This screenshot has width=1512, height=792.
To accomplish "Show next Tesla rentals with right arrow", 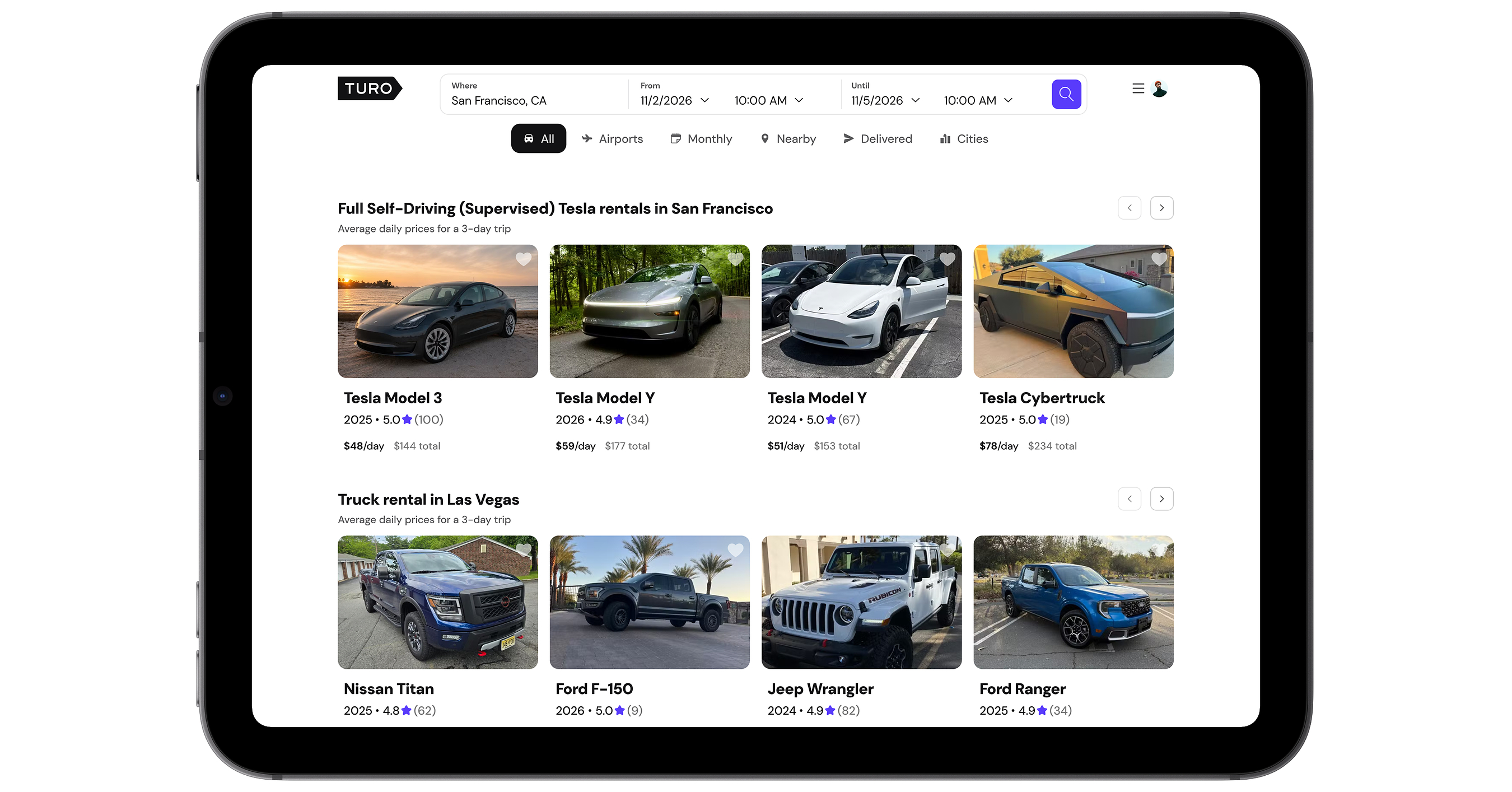I will click(1161, 208).
